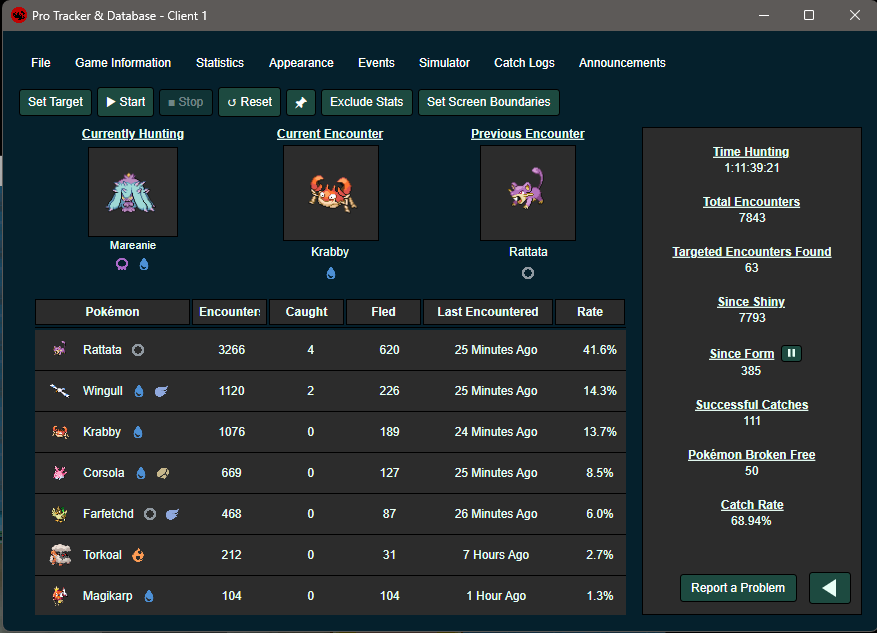Click the Corsola row sprite icon
This screenshot has width=877, height=633.
pyautogui.click(x=59, y=473)
